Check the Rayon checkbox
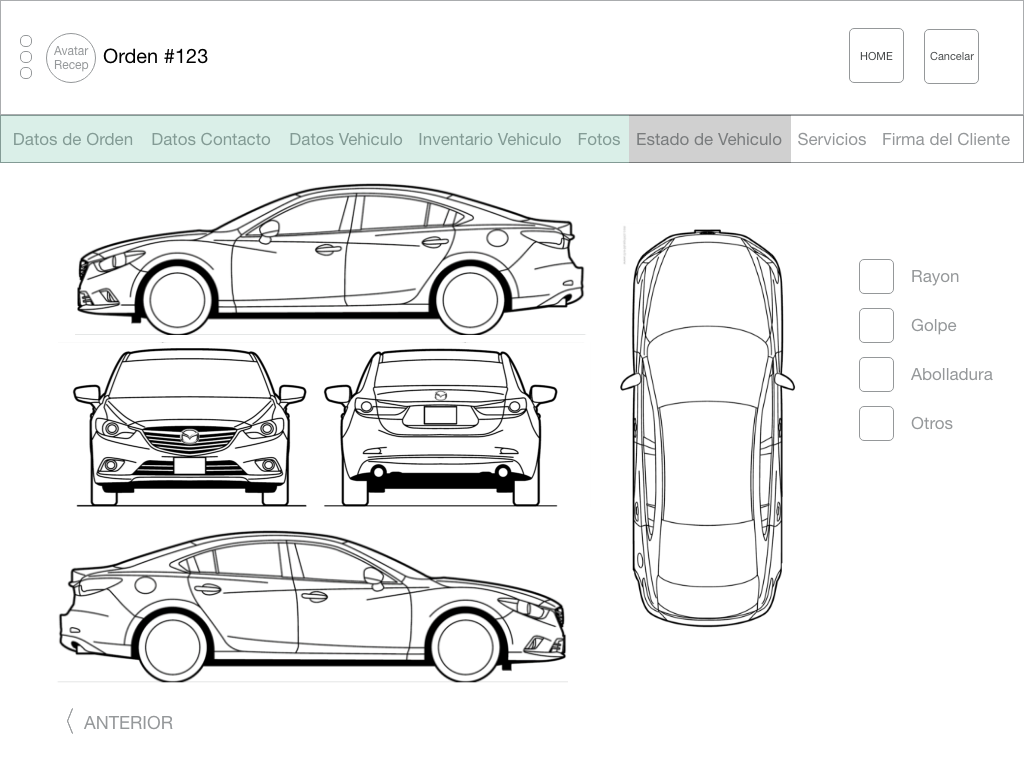 (x=876, y=277)
